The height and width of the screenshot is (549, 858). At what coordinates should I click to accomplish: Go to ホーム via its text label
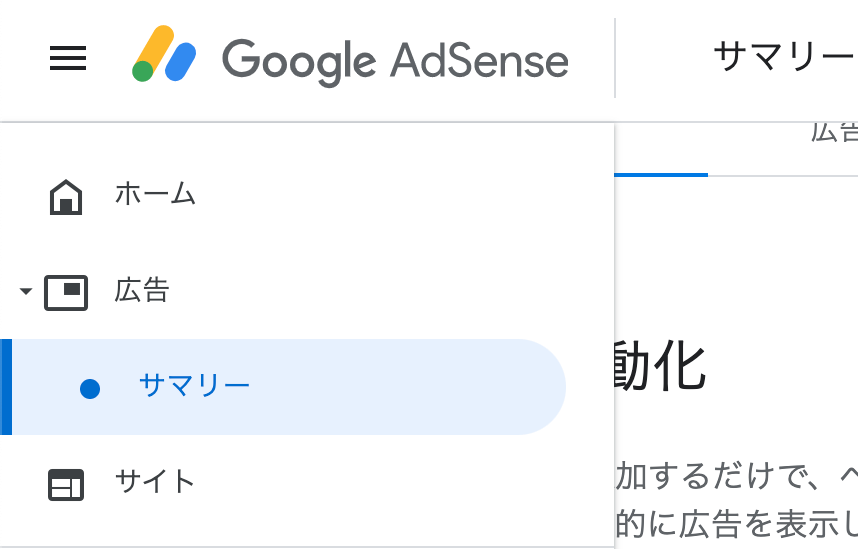[155, 194]
